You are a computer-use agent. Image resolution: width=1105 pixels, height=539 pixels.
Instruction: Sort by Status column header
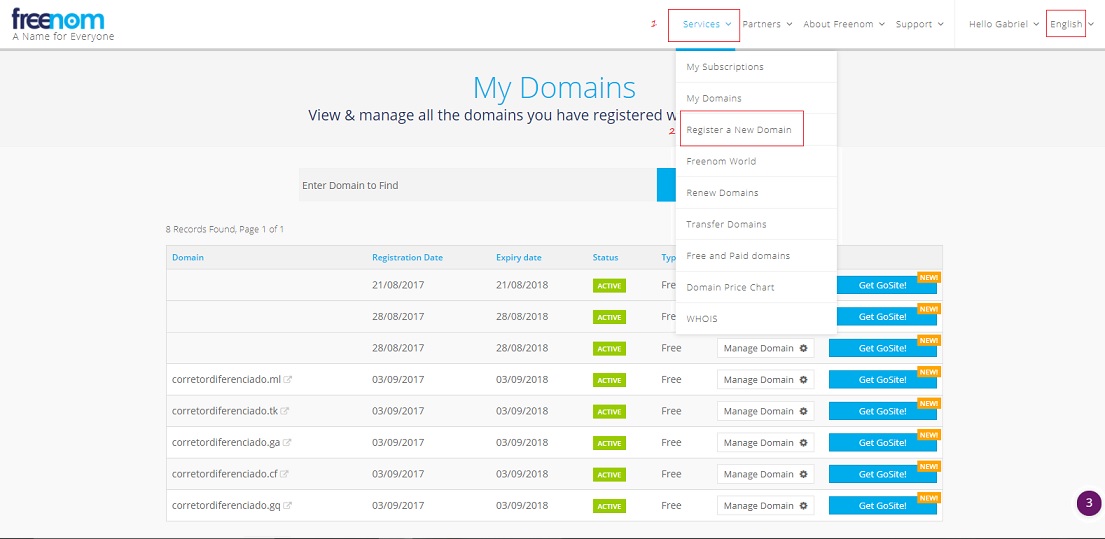[605, 258]
